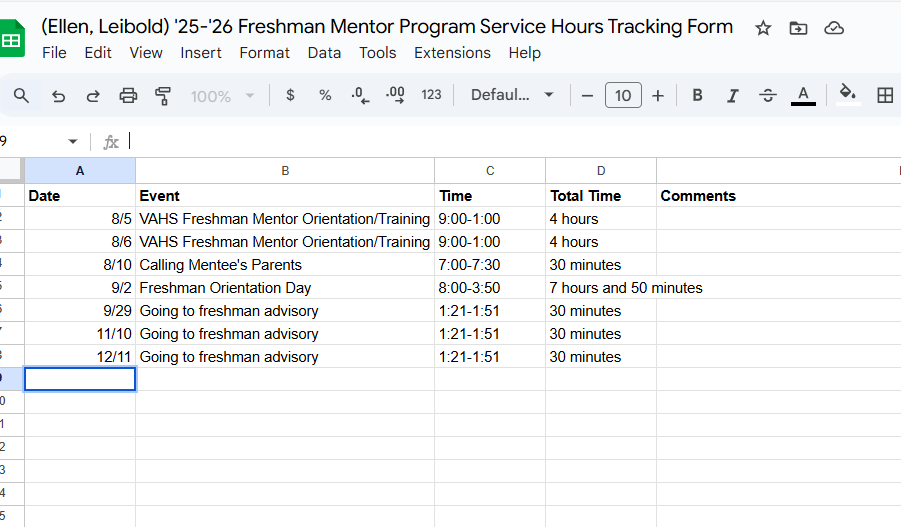The image size is (901, 527).
Task: Toggle strikethrough formatting
Action: pos(767,96)
